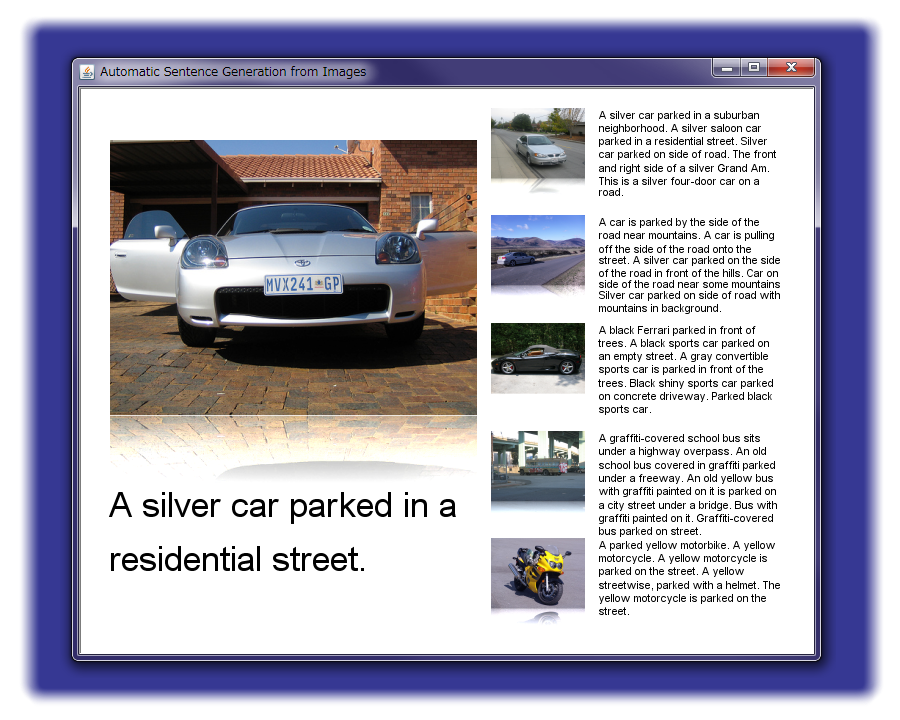Click caption starting "A black Ferrari parked in front"
Viewport: 900px width, 720px height.
click(686, 370)
